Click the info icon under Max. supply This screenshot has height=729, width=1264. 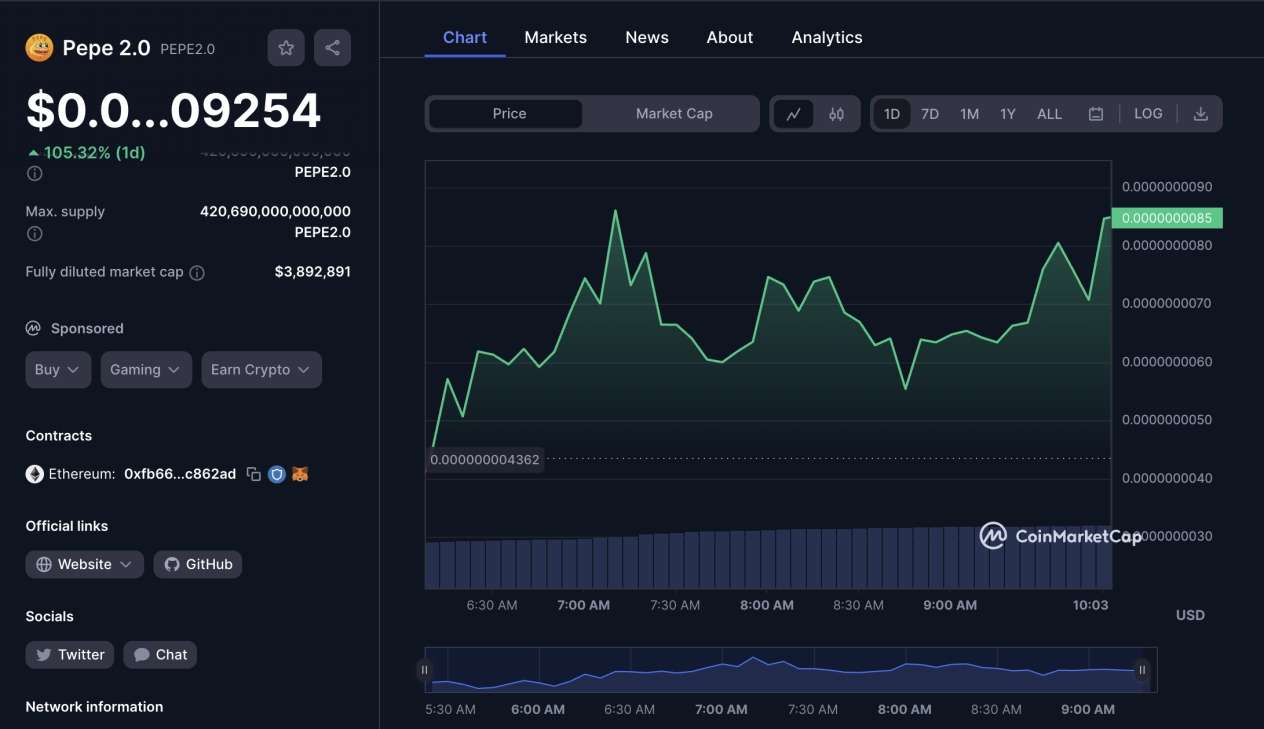35,234
